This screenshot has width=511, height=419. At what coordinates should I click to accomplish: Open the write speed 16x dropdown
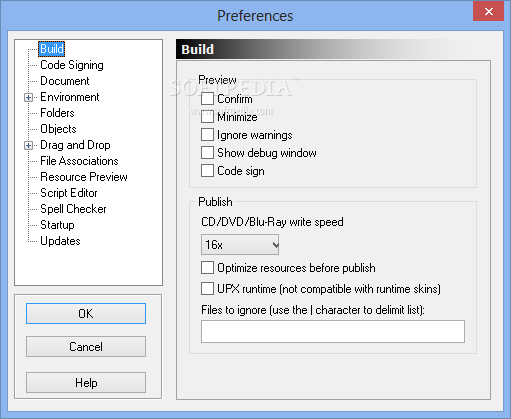240,245
